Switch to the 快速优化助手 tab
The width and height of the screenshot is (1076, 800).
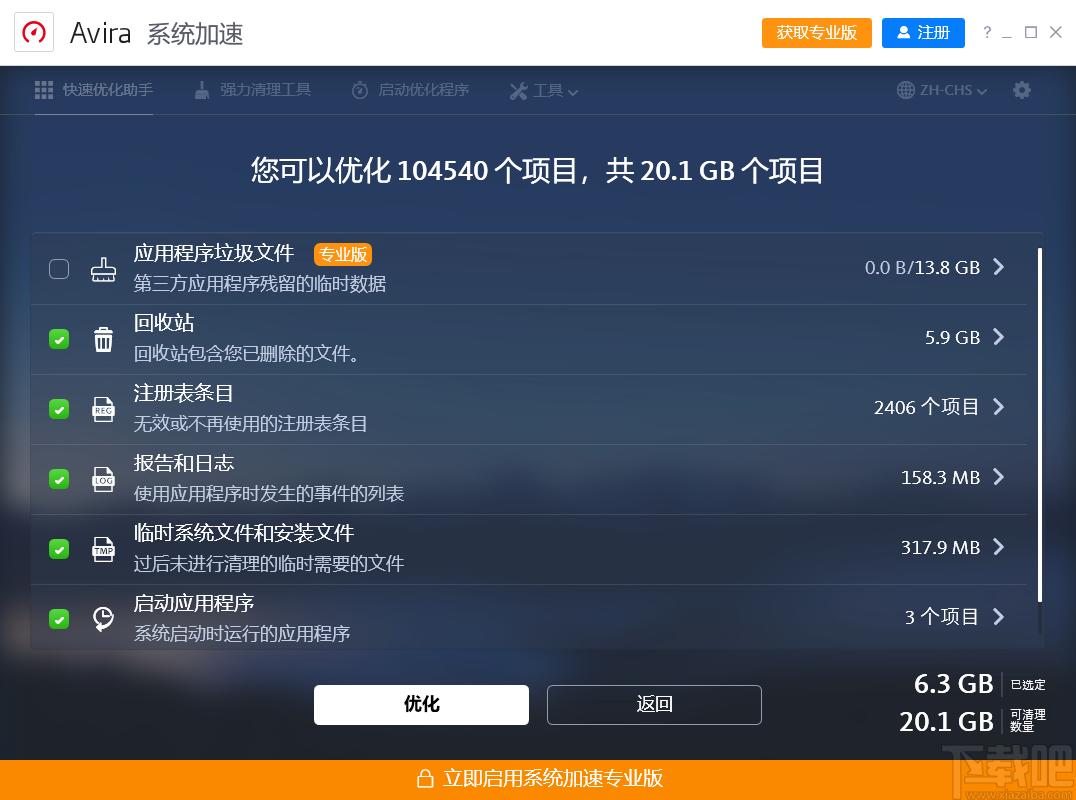coord(94,90)
